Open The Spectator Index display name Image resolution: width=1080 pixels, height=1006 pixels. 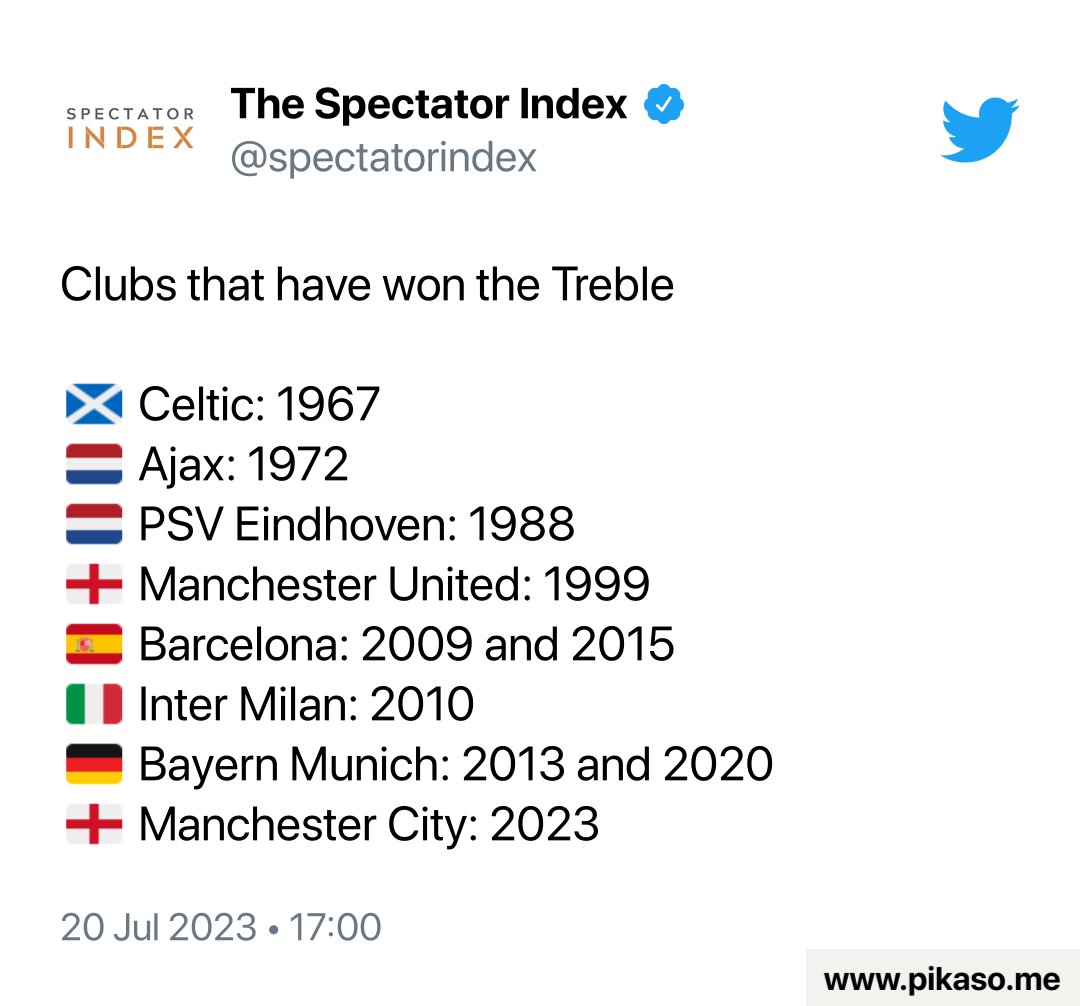click(429, 104)
